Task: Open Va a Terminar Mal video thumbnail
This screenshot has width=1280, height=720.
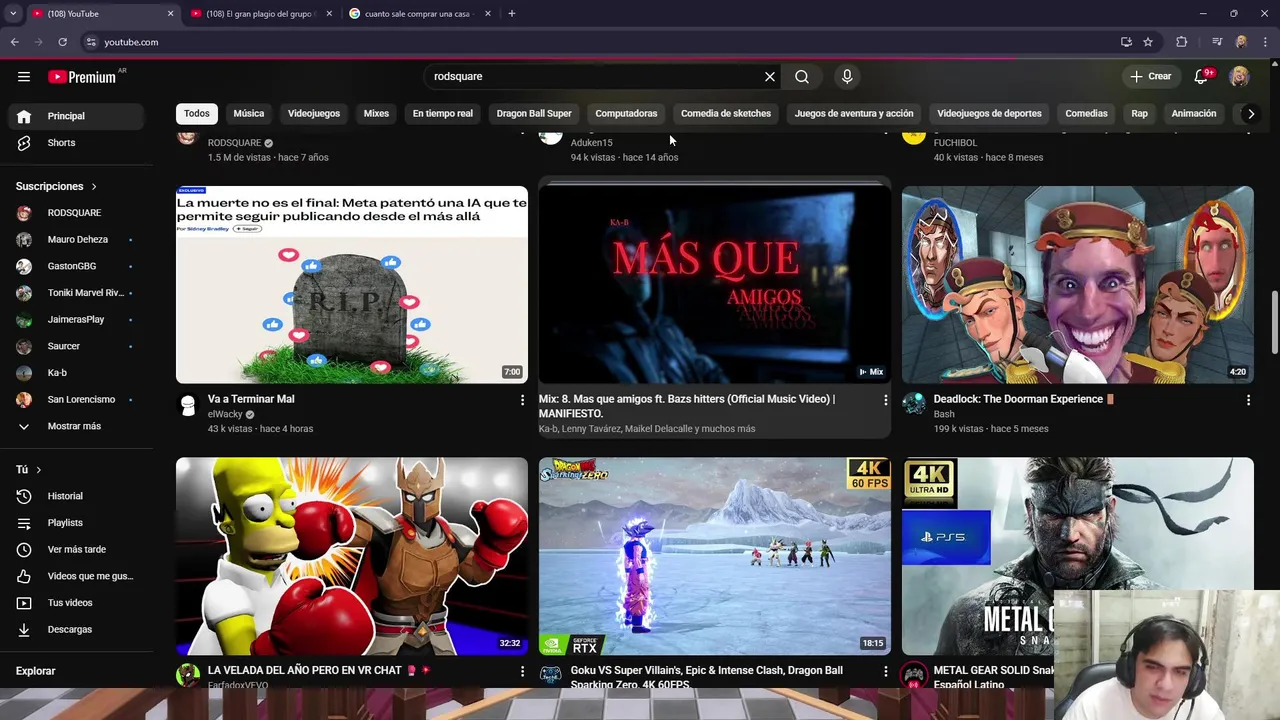Action: [x=352, y=285]
